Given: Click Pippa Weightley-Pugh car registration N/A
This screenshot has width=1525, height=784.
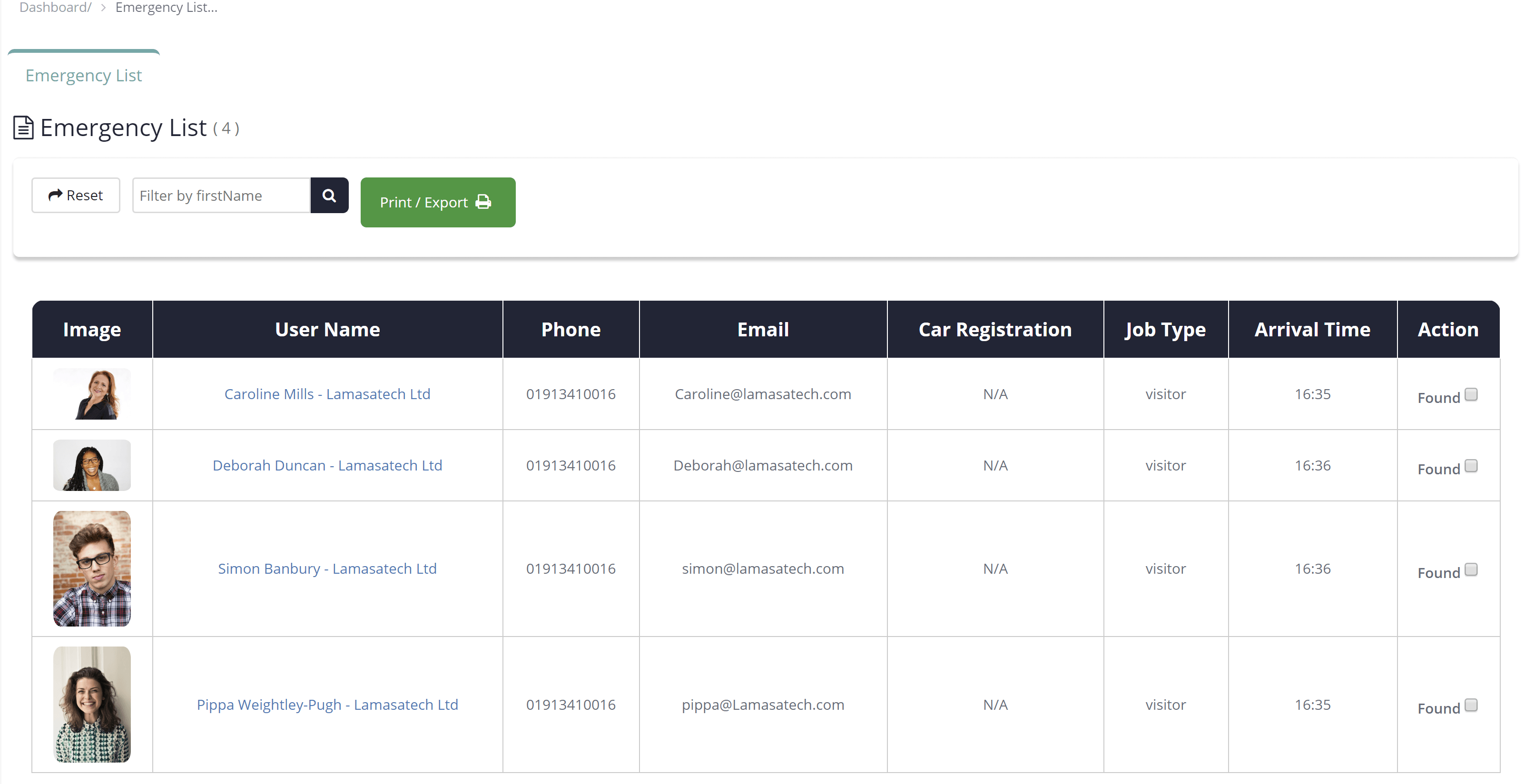Looking at the screenshot, I should [995, 705].
